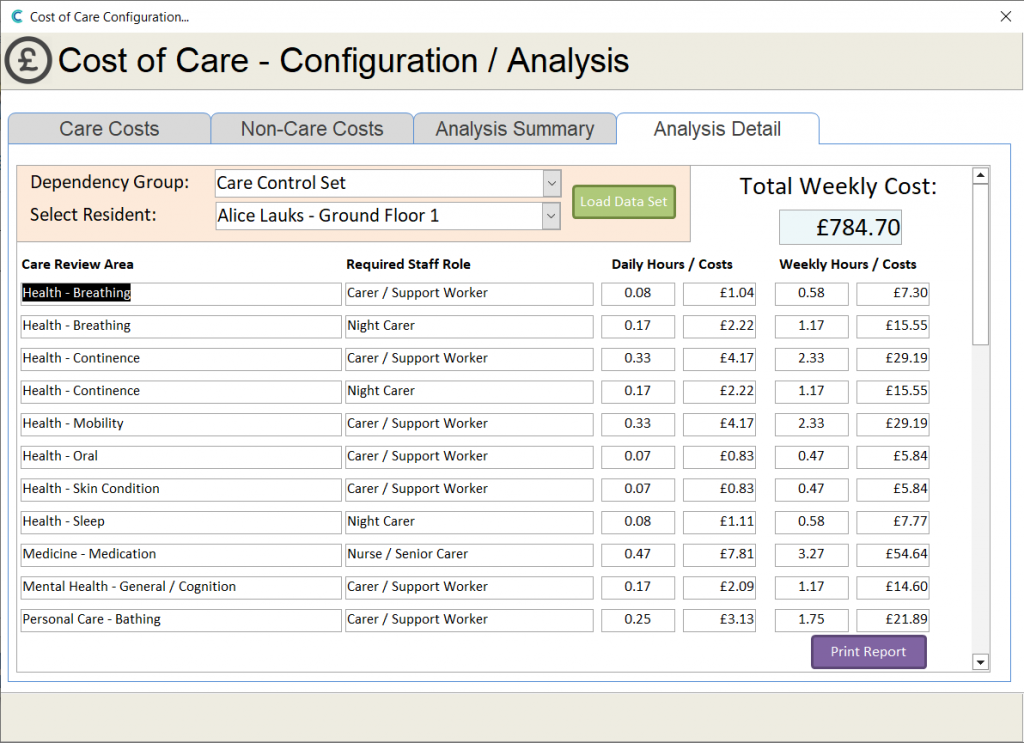Screen dimensions: 1024x743
Task: Click the pound sign logo icon
Action: pos(28,61)
